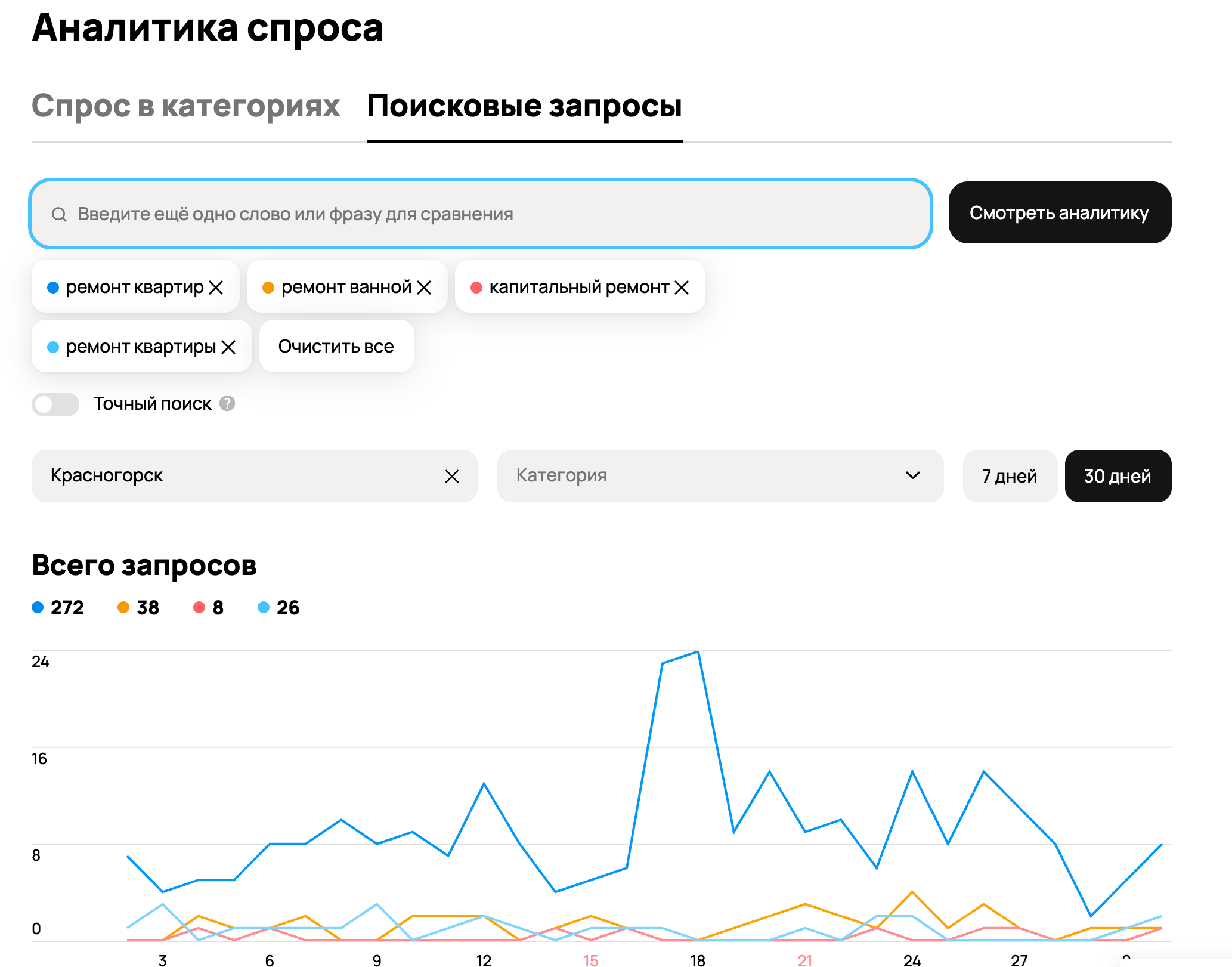This screenshot has width=1232, height=967.
Task: Select the '7 дней' period
Action: (x=1009, y=476)
